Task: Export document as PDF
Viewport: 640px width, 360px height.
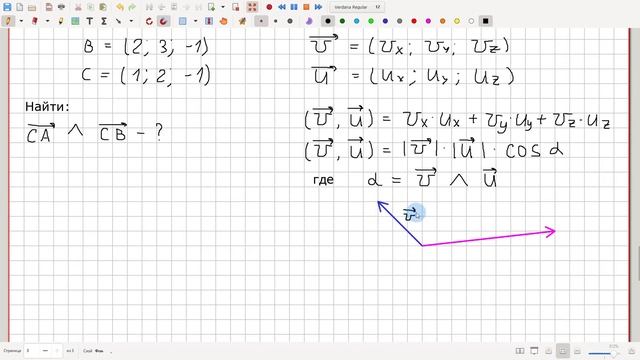Action: pos(49,7)
